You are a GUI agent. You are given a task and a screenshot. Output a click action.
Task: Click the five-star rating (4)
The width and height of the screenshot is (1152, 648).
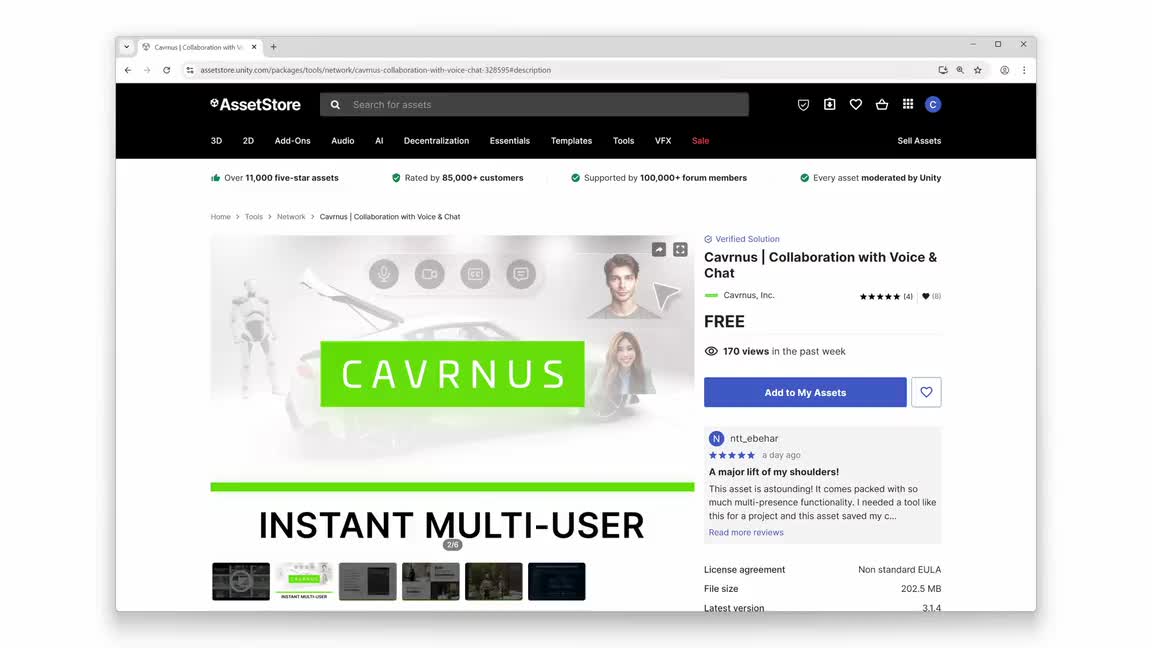point(886,296)
